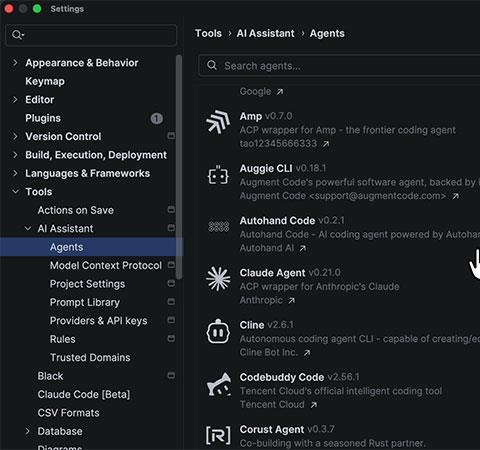Image resolution: width=480 pixels, height=450 pixels.
Task: Select Agents in the settings tree
Action: tap(66, 247)
